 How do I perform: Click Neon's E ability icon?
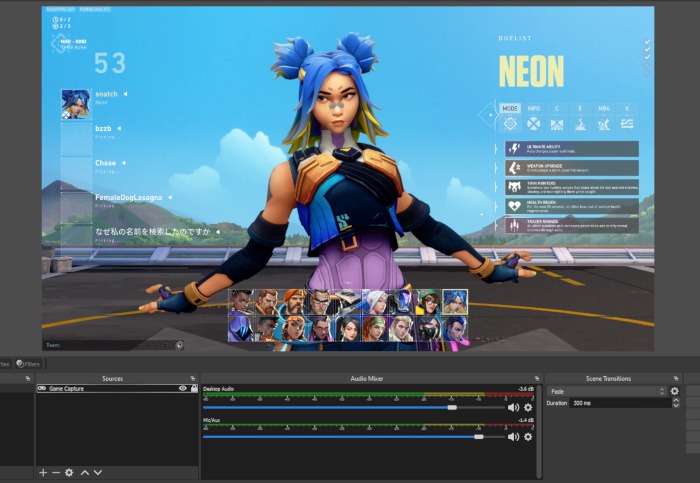pos(580,124)
